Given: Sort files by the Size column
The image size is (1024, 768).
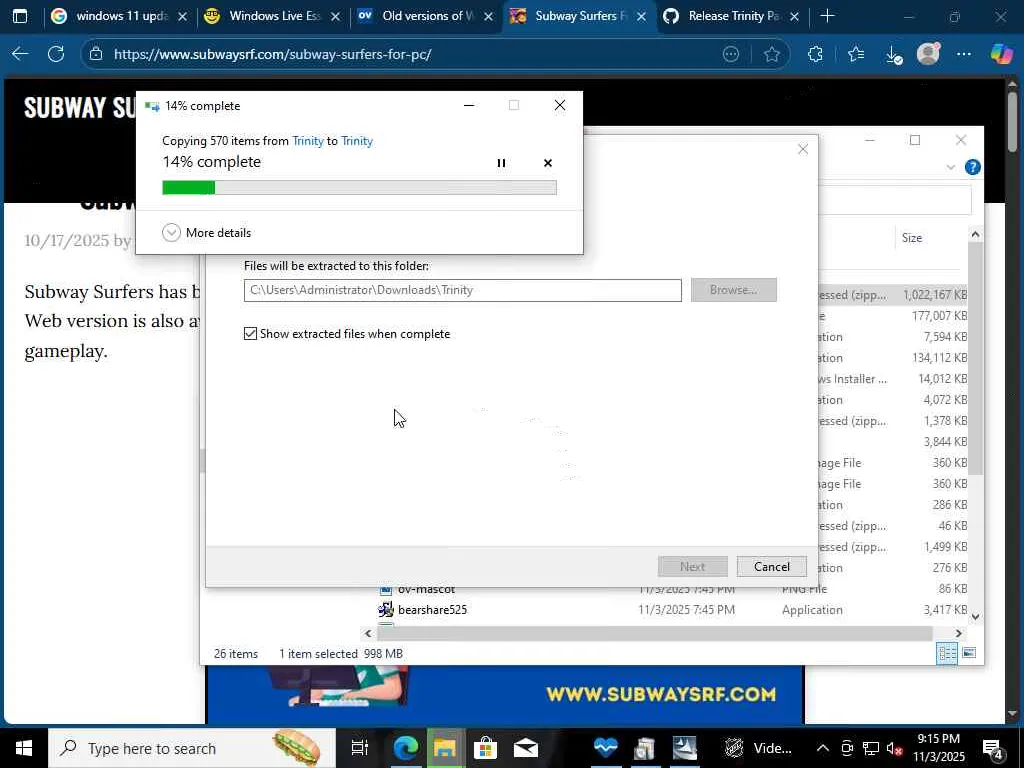Looking at the screenshot, I should (x=912, y=238).
